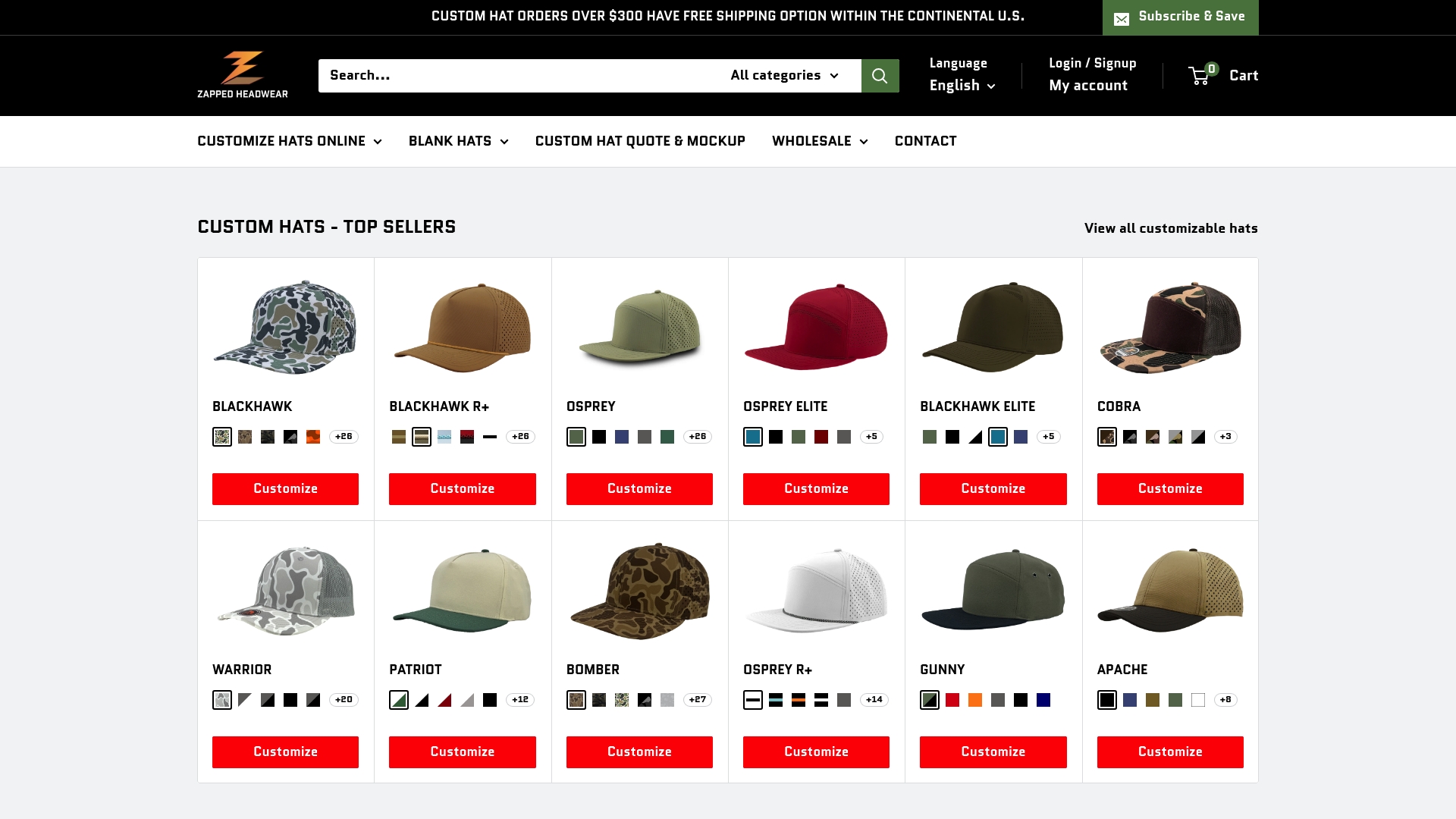The width and height of the screenshot is (1456, 819).
Task: Click Customize button under Apache
Action: coord(1170,752)
